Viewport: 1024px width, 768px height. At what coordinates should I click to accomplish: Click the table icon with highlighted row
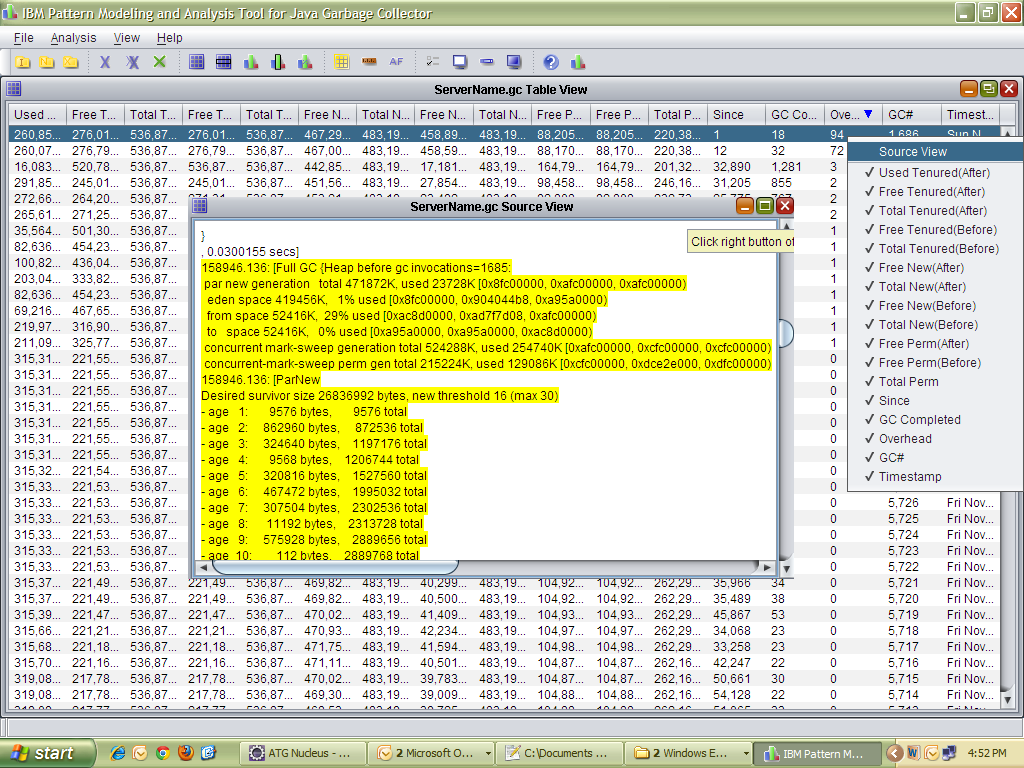click(x=223, y=62)
